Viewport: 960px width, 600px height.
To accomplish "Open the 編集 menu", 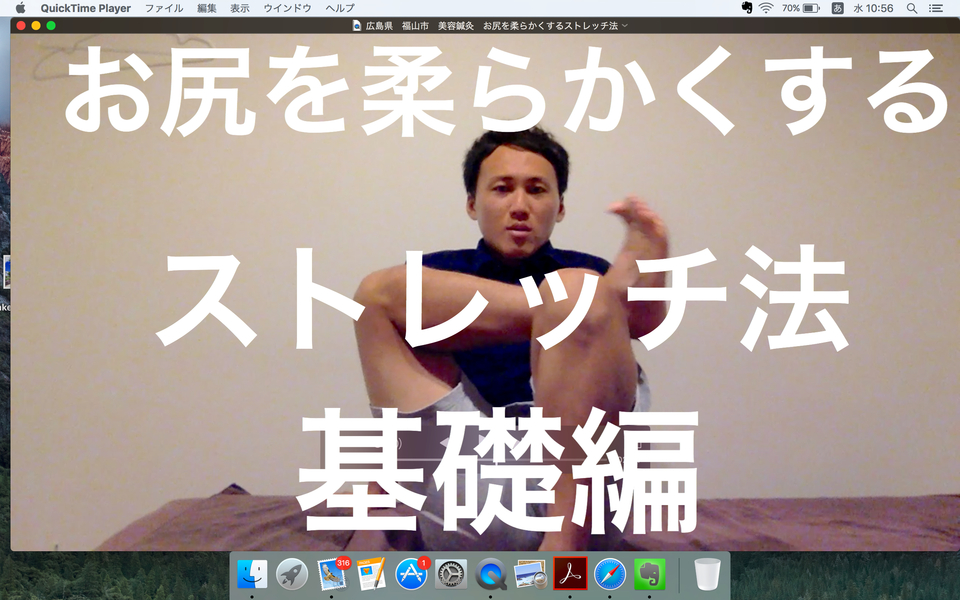I will (x=206, y=8).
